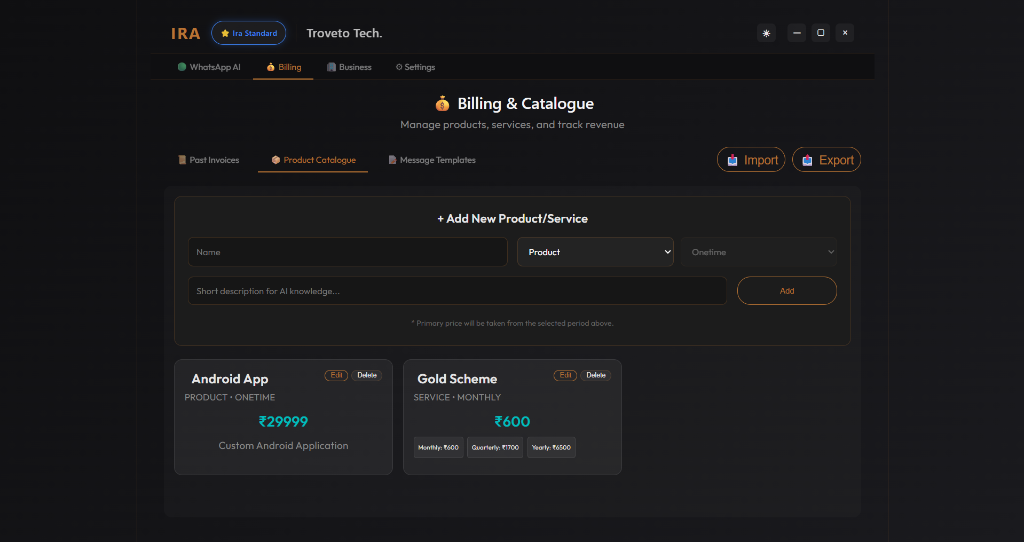Click the Add product button
The height and width of the screenshot is (542, 1024).
[787, 291]
